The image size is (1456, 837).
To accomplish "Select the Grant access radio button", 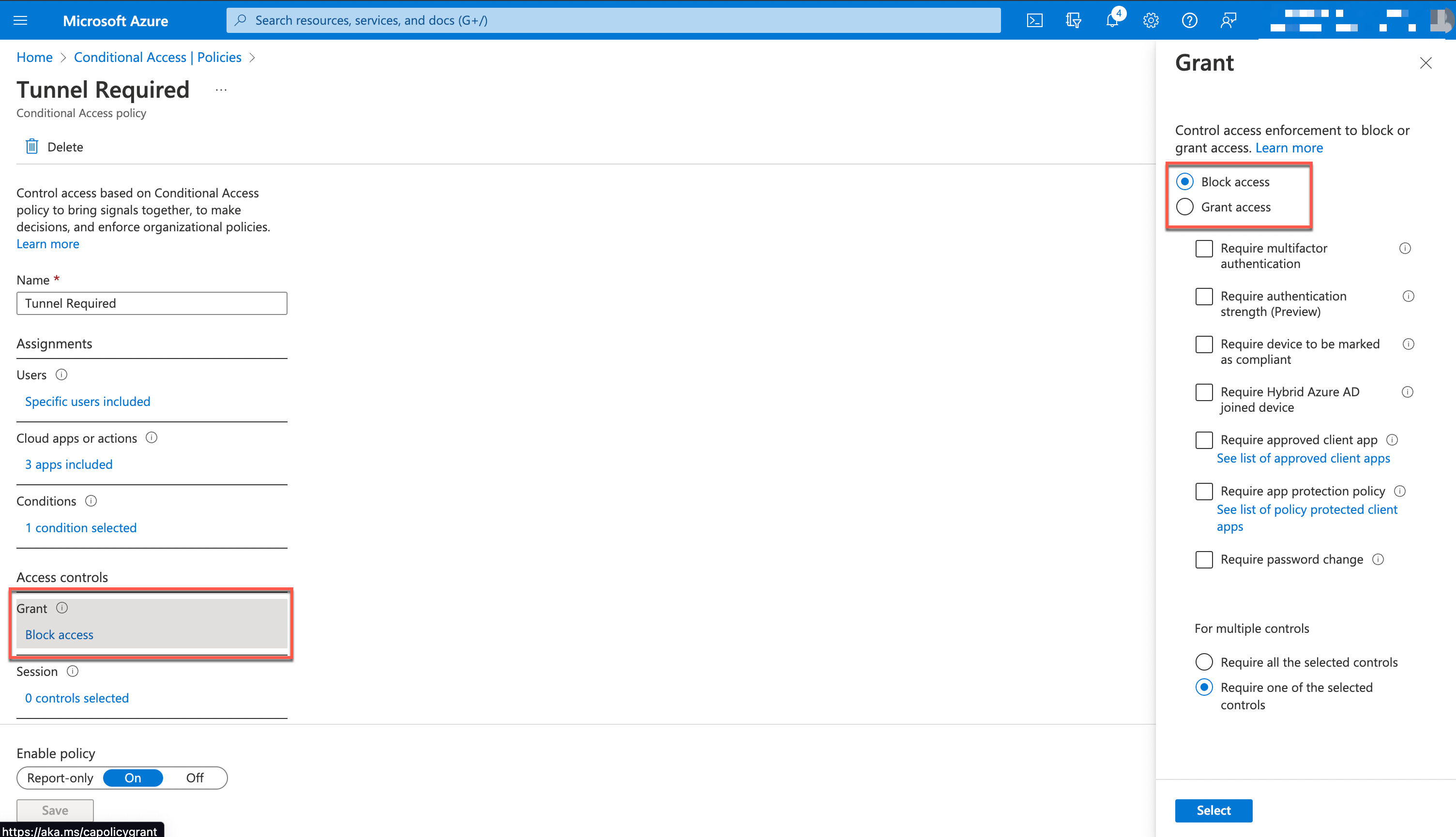I will pos(1184,207).
